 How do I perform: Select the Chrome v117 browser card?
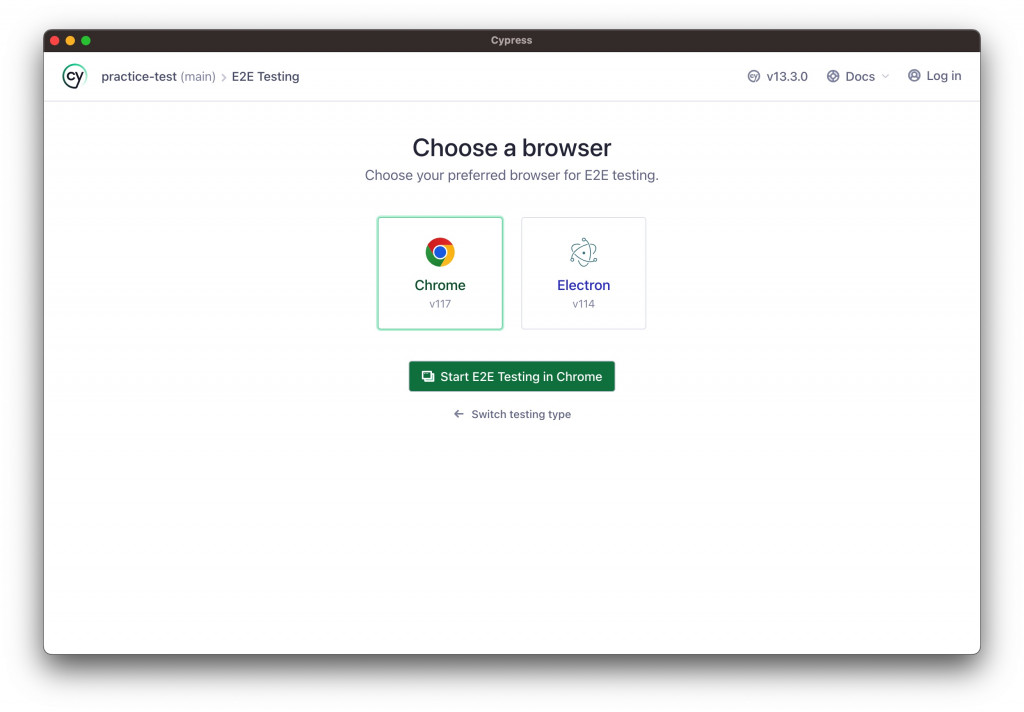tap(440, 273)
